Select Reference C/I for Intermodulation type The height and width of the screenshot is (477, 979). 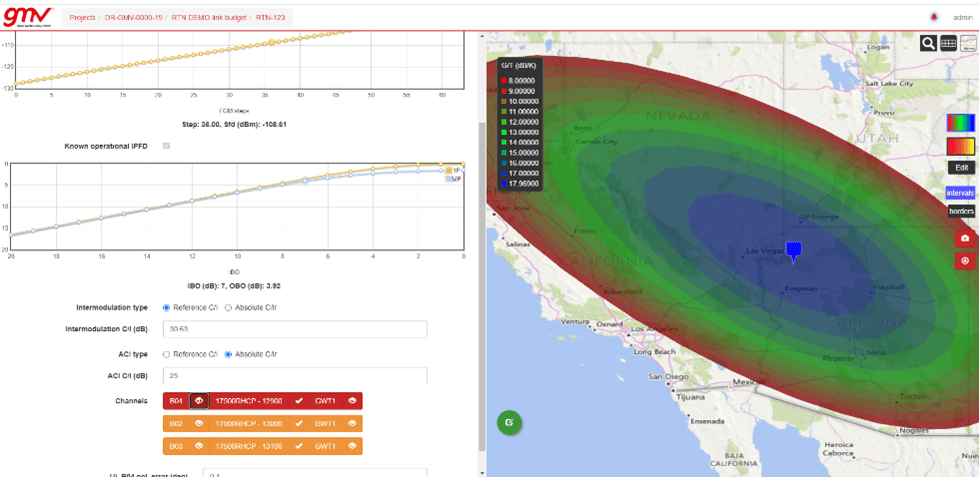click(x=166, y=308)
